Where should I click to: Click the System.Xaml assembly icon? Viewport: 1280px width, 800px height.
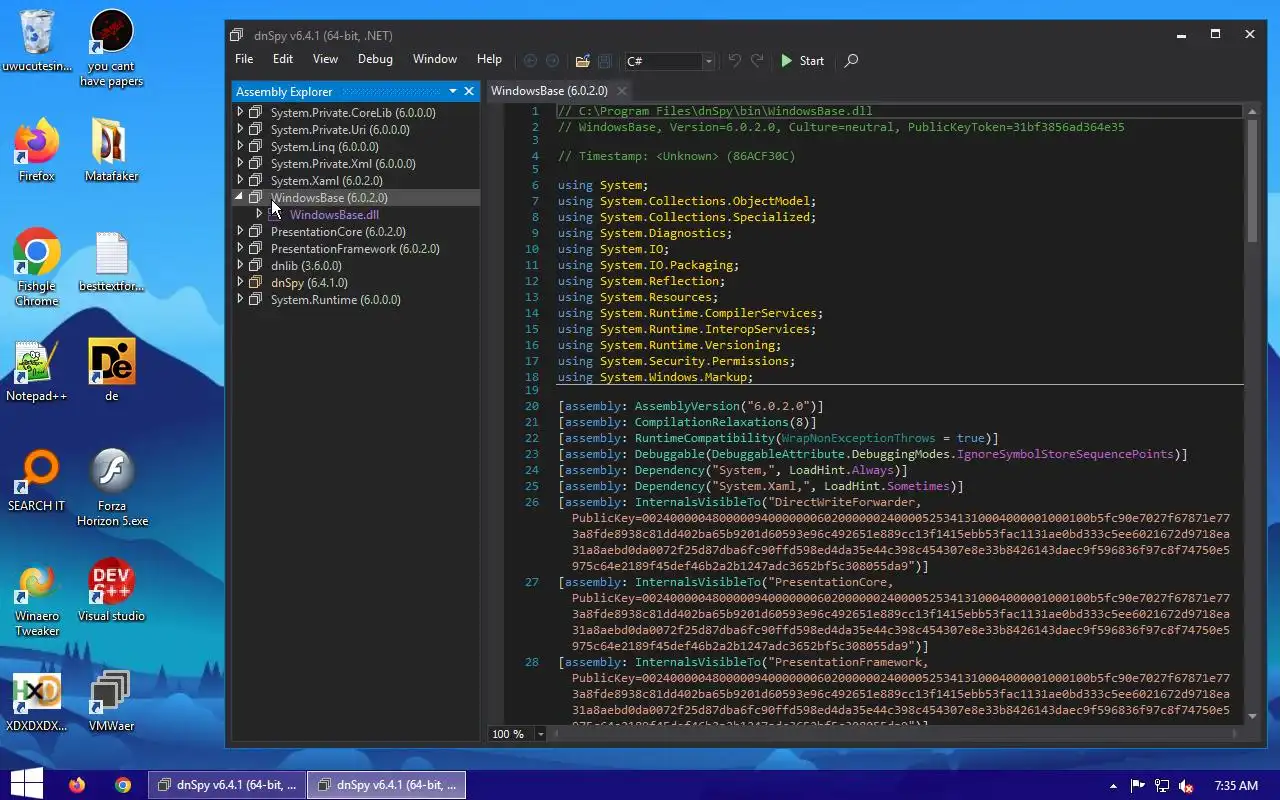click(256, 180)
